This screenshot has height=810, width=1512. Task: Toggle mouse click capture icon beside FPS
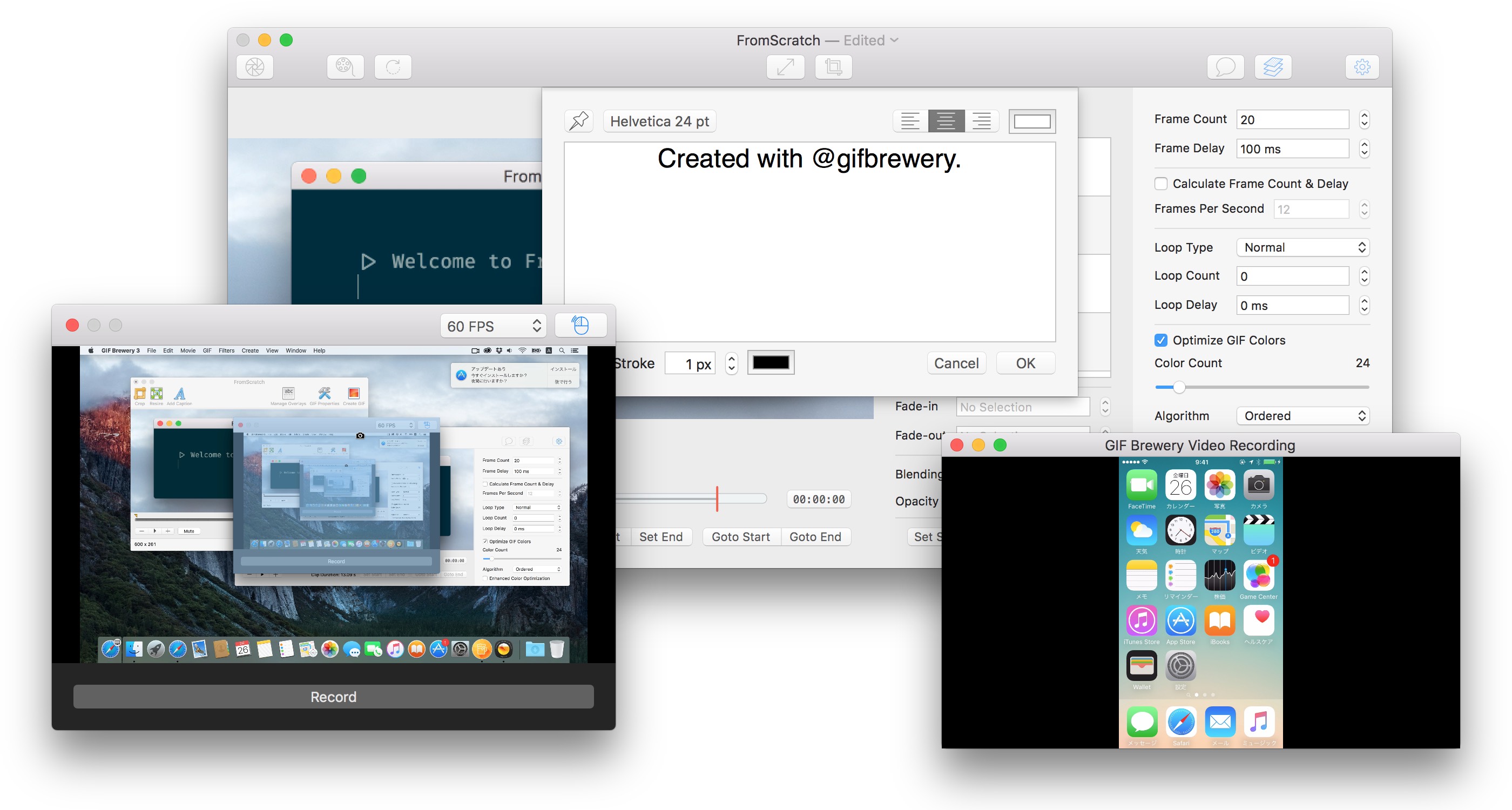[x=580, y=325]
